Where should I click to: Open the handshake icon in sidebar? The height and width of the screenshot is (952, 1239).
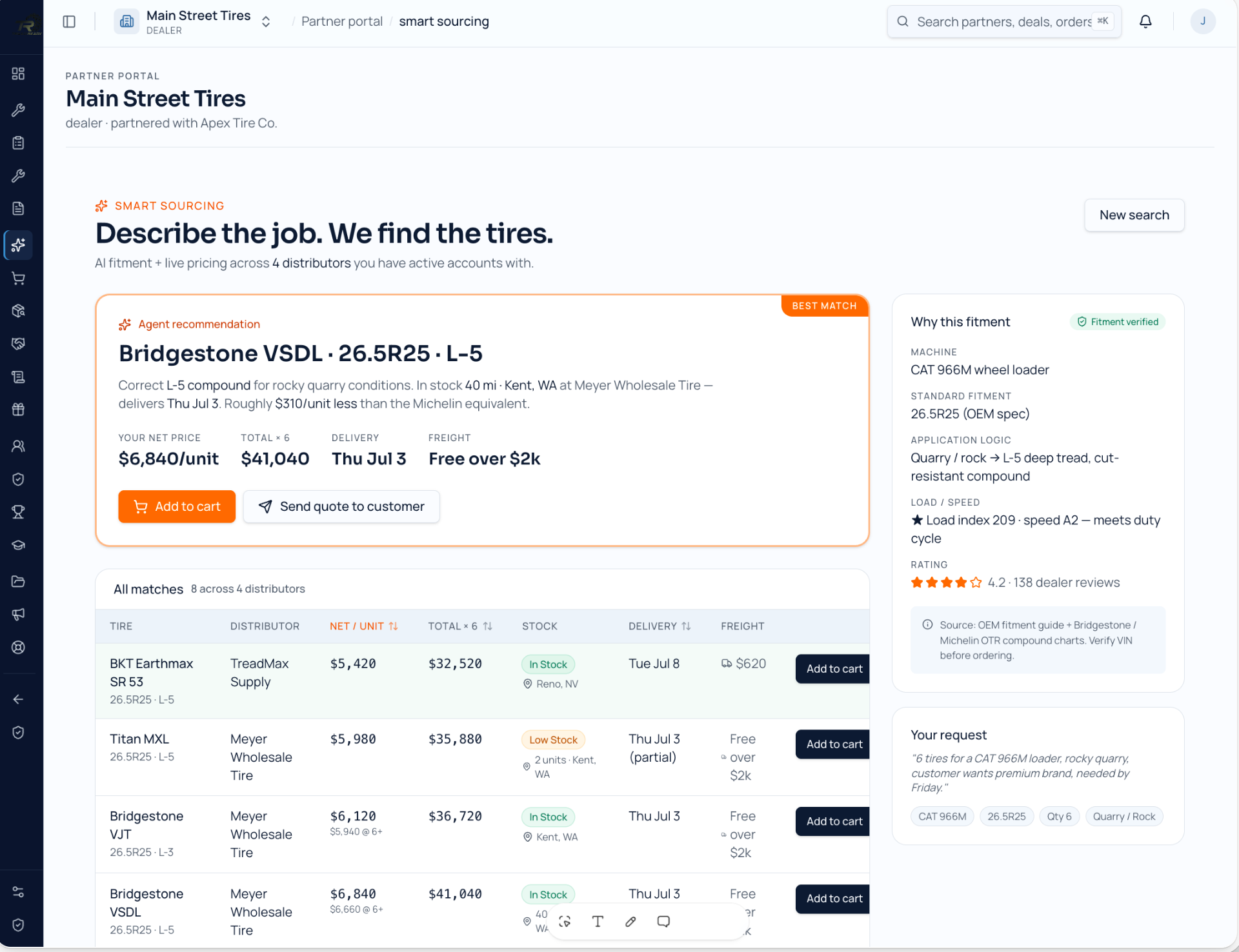(18, 343)
